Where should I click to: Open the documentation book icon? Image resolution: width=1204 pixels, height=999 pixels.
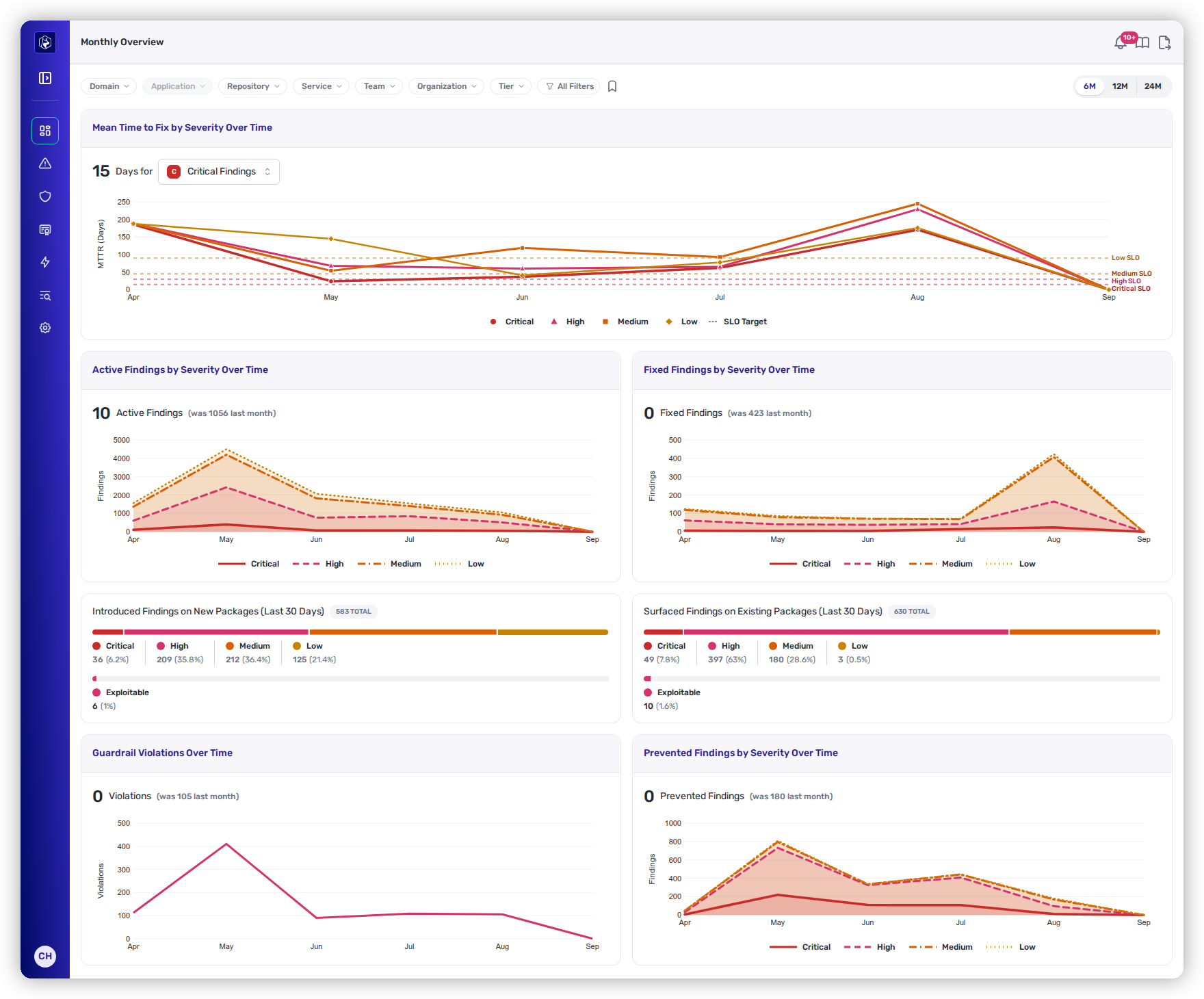pos(1142,42)
